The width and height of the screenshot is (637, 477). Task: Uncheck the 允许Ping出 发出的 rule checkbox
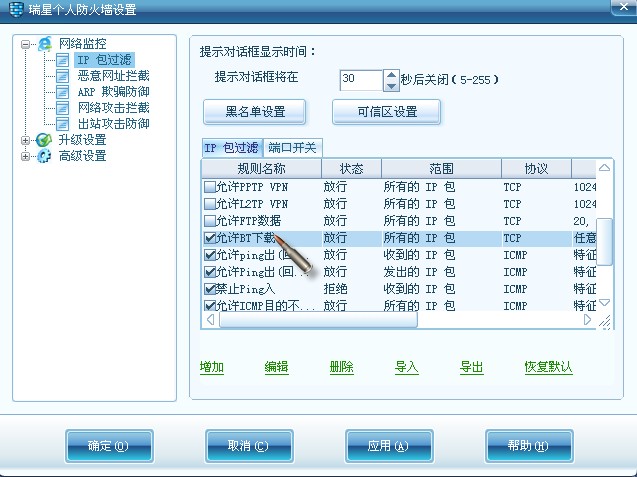point(210,272)
